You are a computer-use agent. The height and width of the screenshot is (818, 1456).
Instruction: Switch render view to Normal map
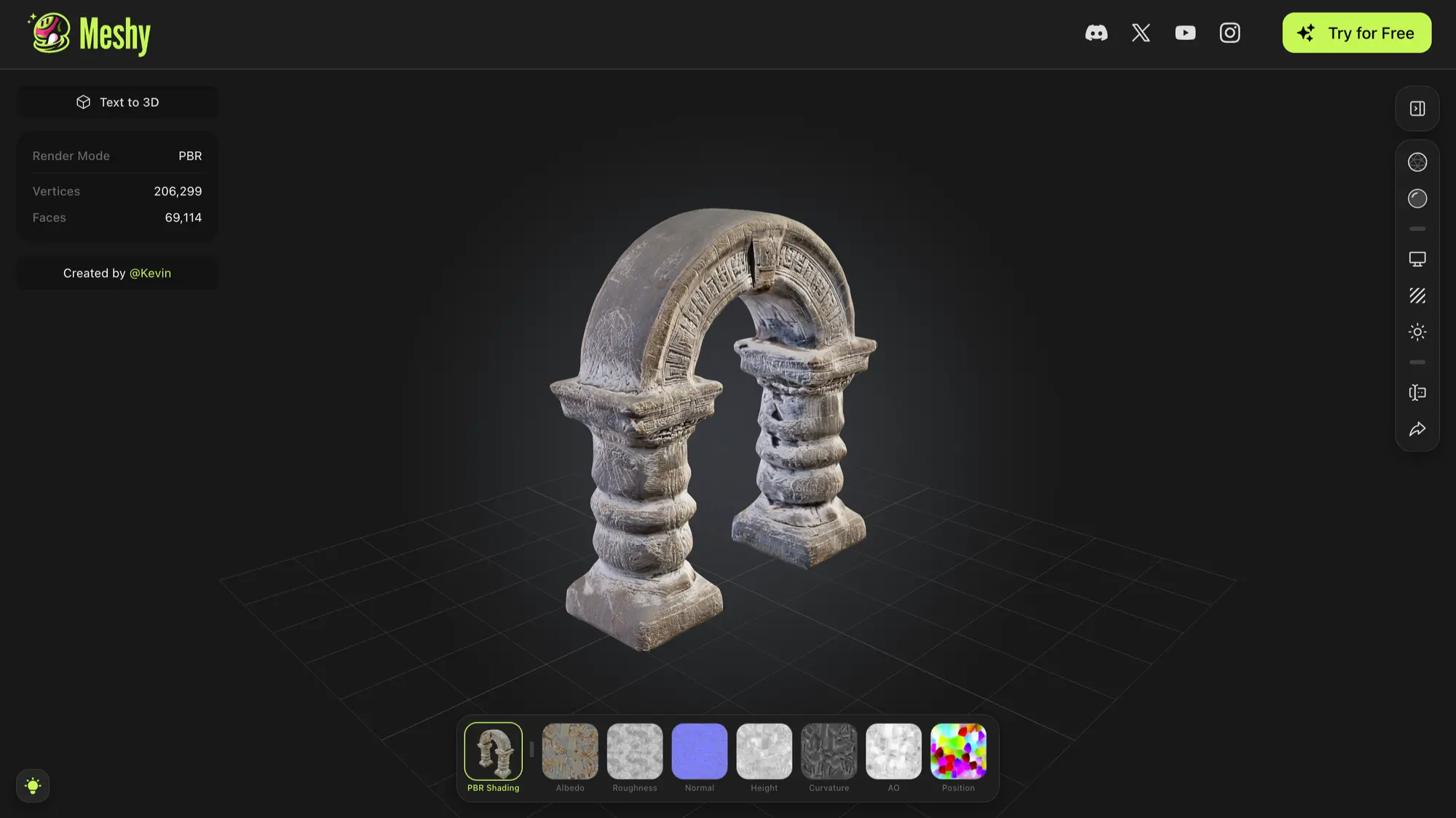pos(699,751)
